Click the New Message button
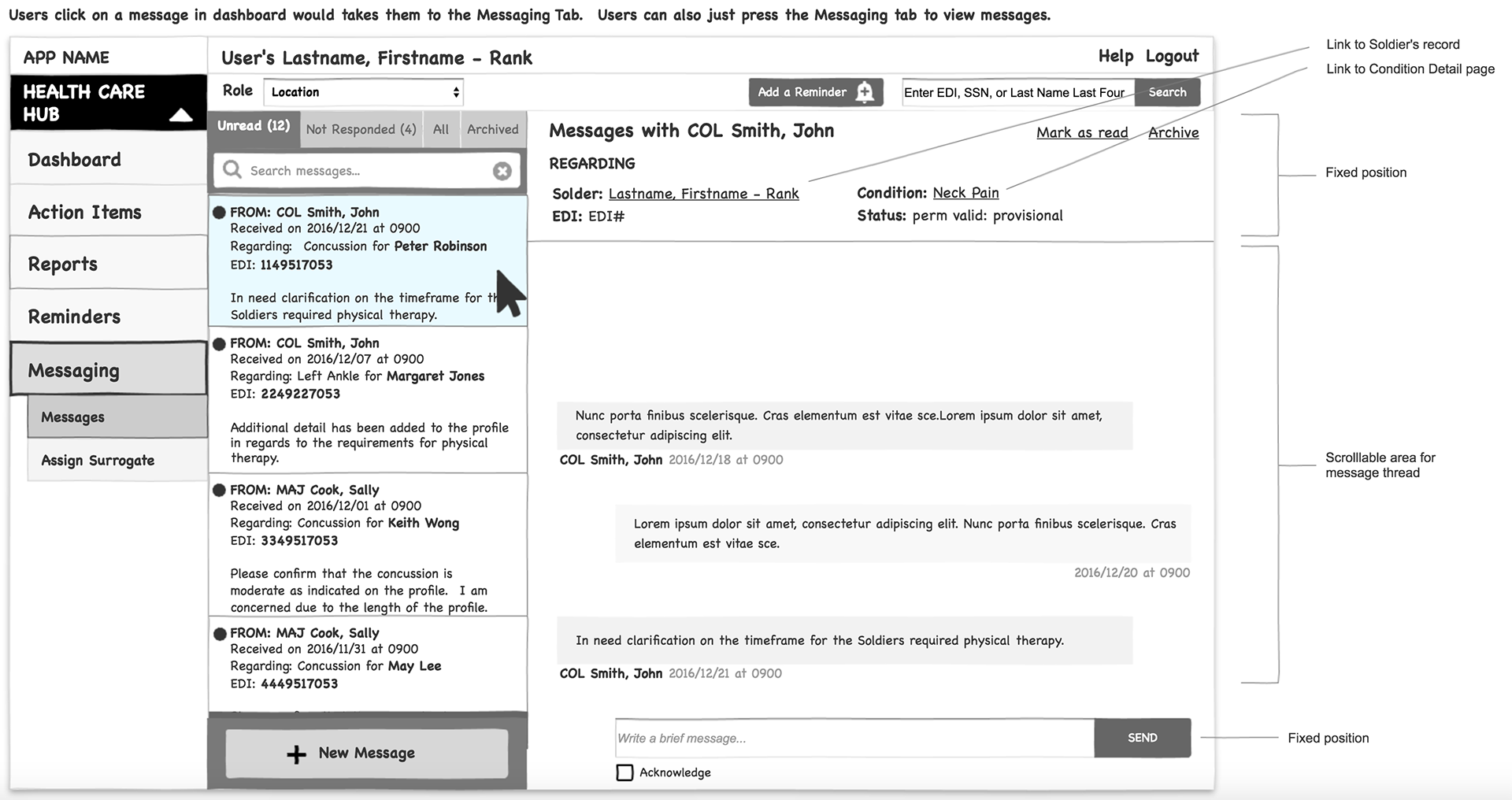Screen dimensions: 1512x800 click(x=367, y=754)
